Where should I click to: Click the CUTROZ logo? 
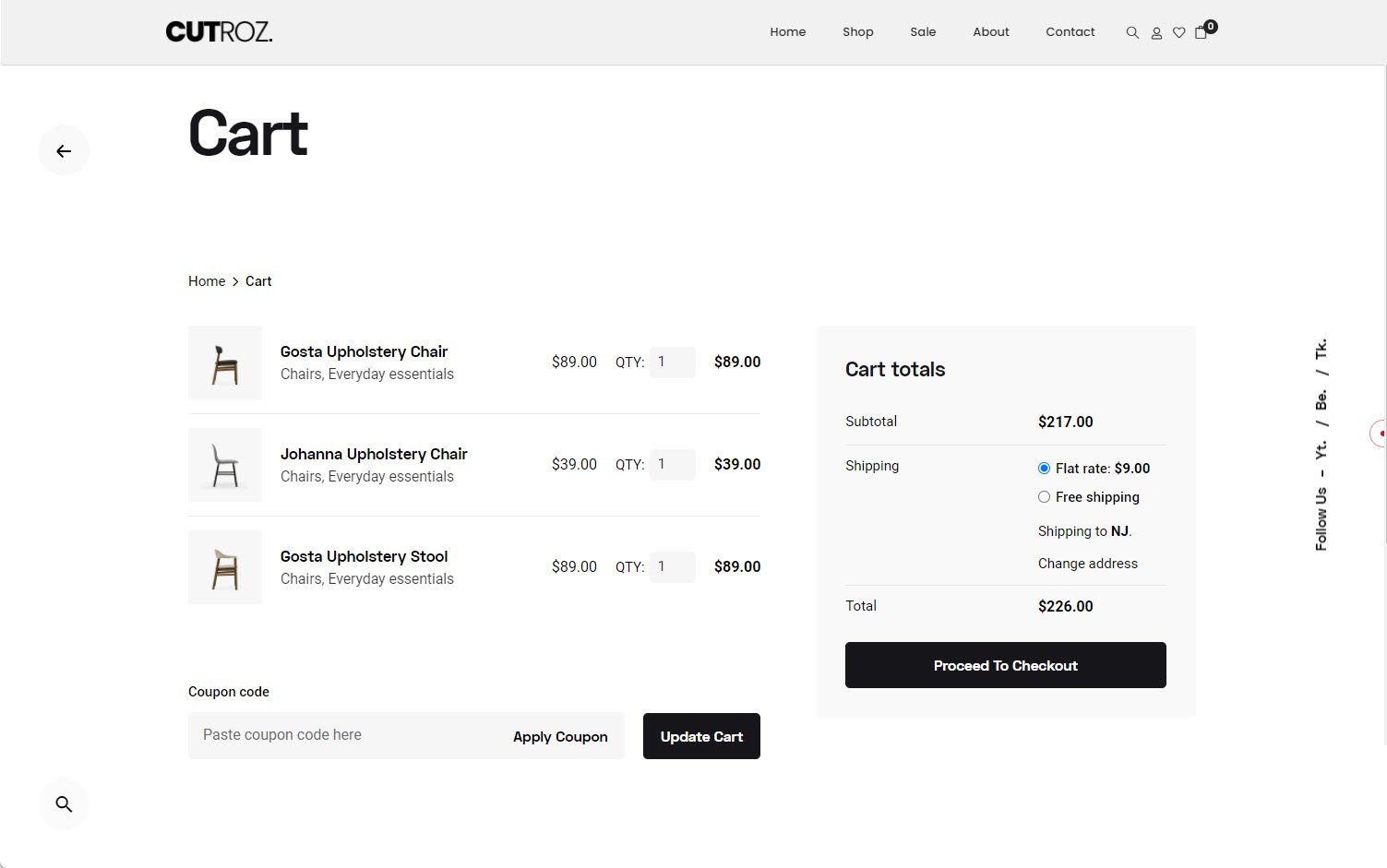click(x=219, y=30)
